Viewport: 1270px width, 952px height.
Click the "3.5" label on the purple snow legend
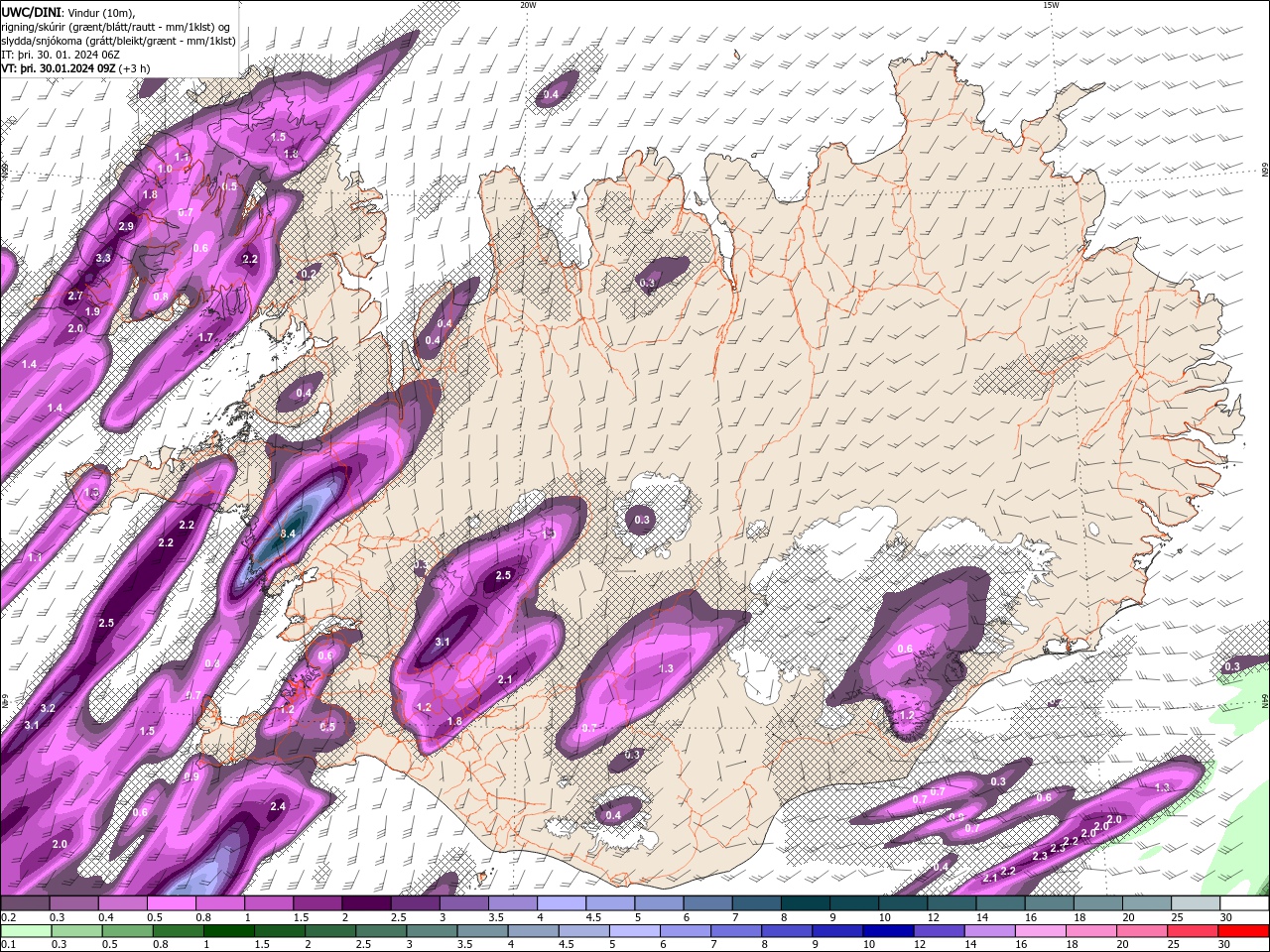pos(496,917)
